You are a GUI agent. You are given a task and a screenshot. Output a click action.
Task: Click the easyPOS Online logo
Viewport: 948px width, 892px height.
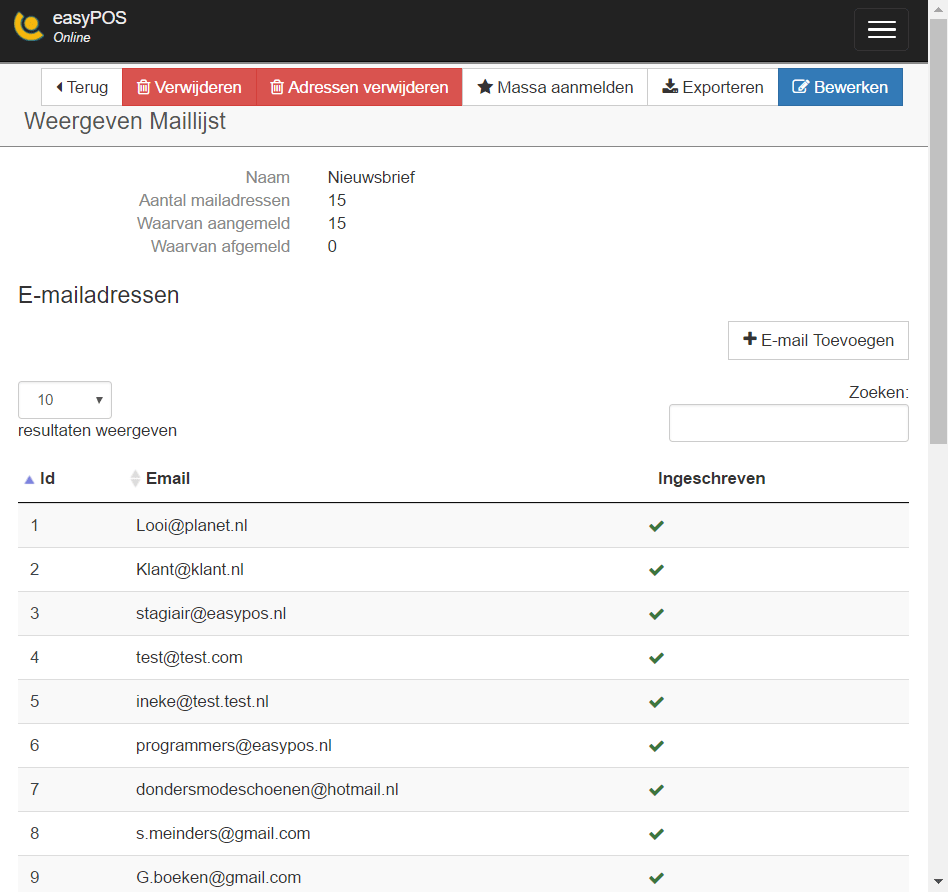pyautogui.click(x=71, y=27)
